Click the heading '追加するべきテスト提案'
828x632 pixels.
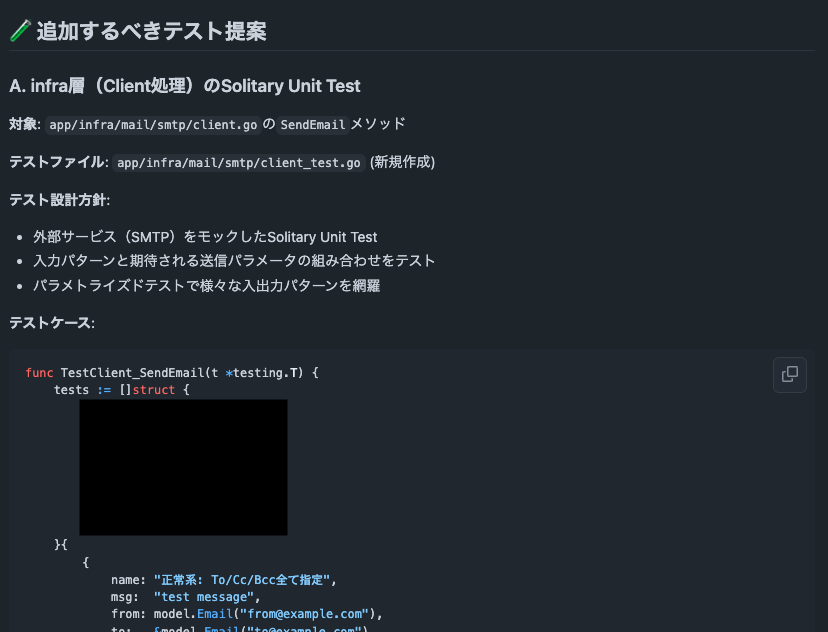[x=151, y=31]
